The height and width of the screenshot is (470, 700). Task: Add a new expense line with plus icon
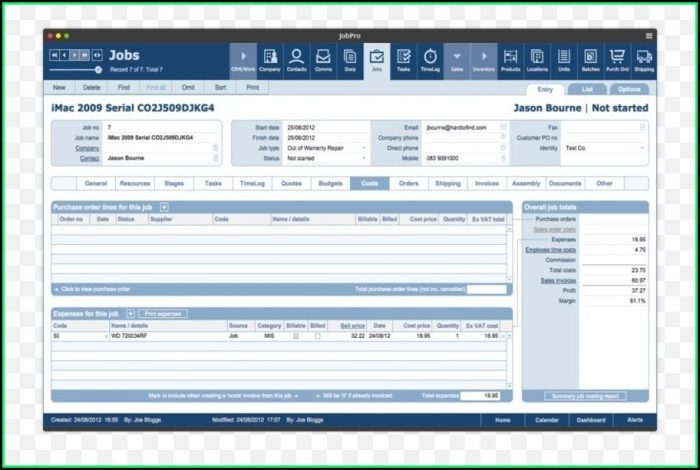130,314
